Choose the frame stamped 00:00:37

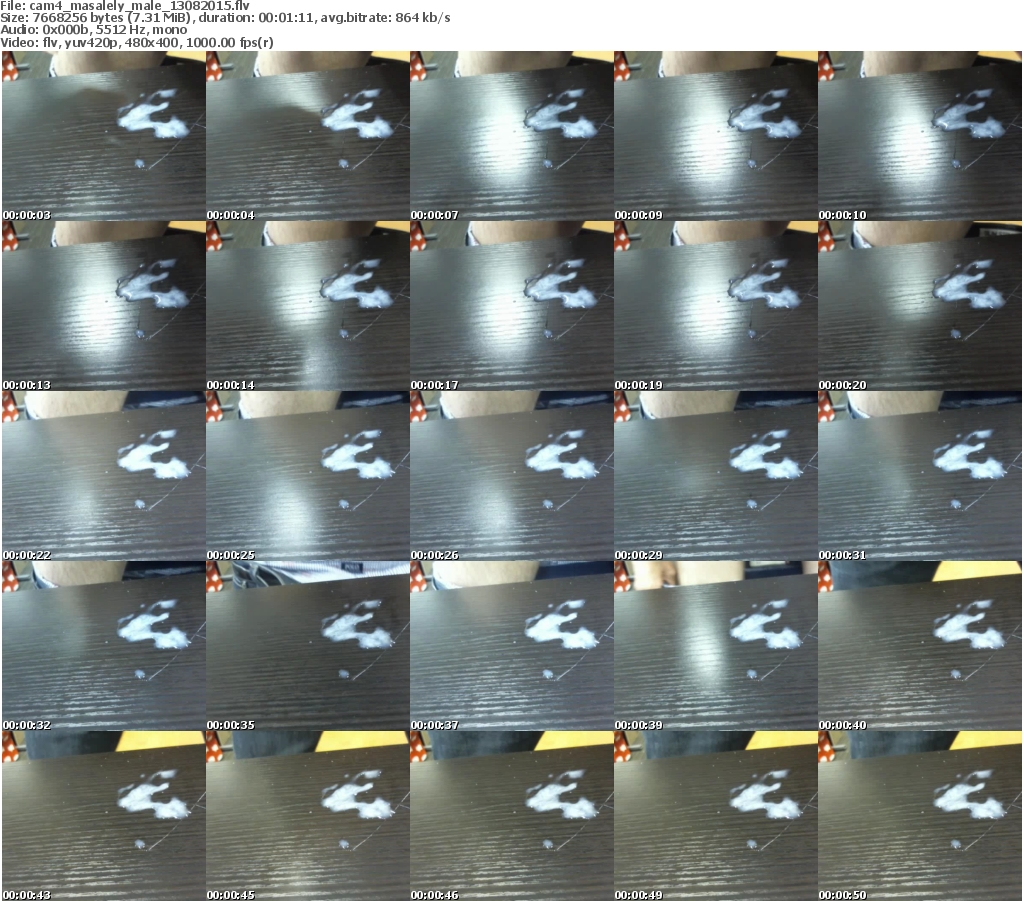[x=511, y=646]
